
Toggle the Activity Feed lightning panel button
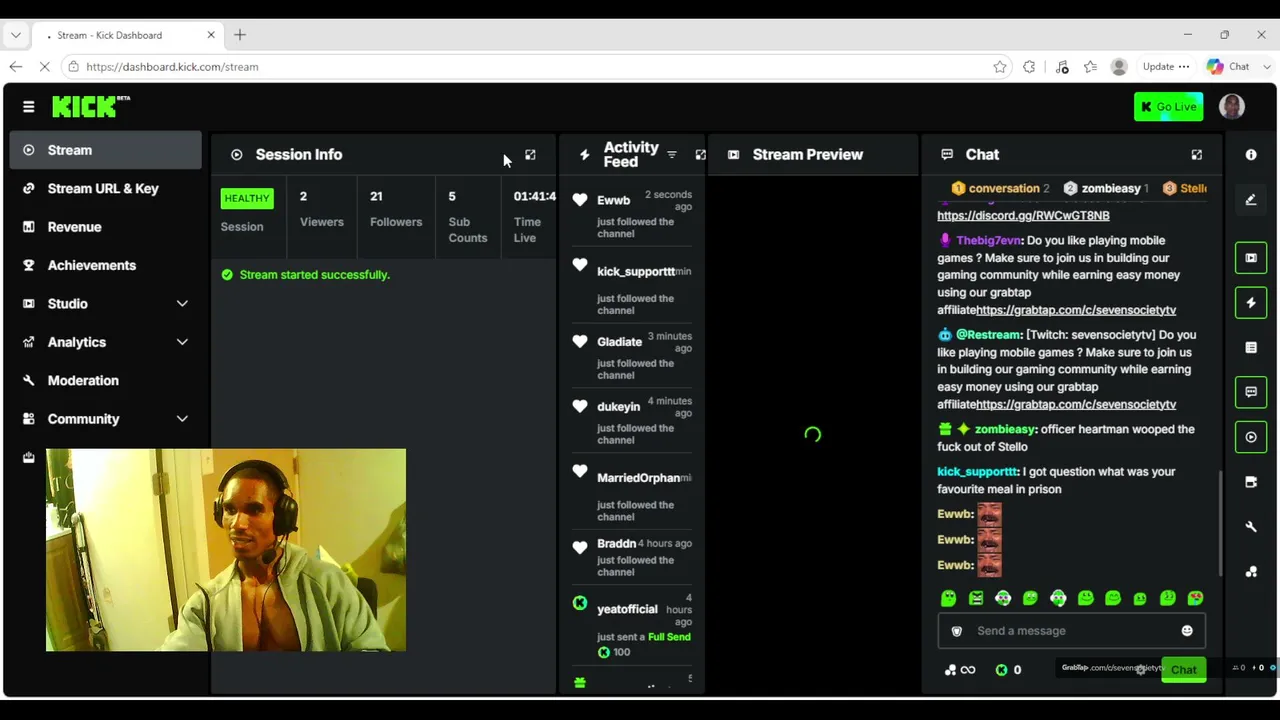[x=1251, y=303]
